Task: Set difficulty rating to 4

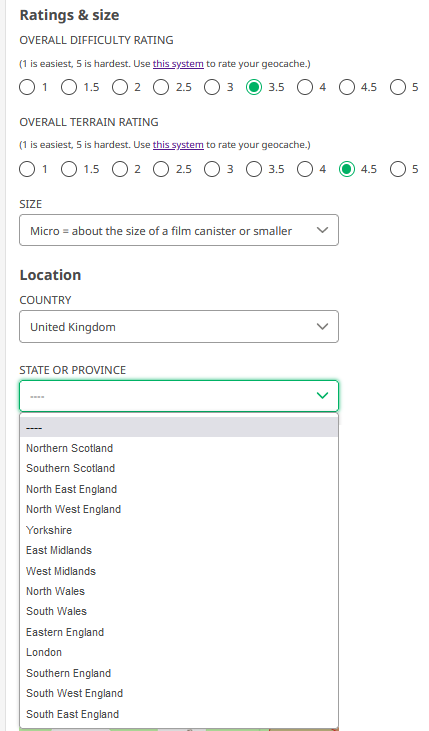Action: tap(305, 87)
